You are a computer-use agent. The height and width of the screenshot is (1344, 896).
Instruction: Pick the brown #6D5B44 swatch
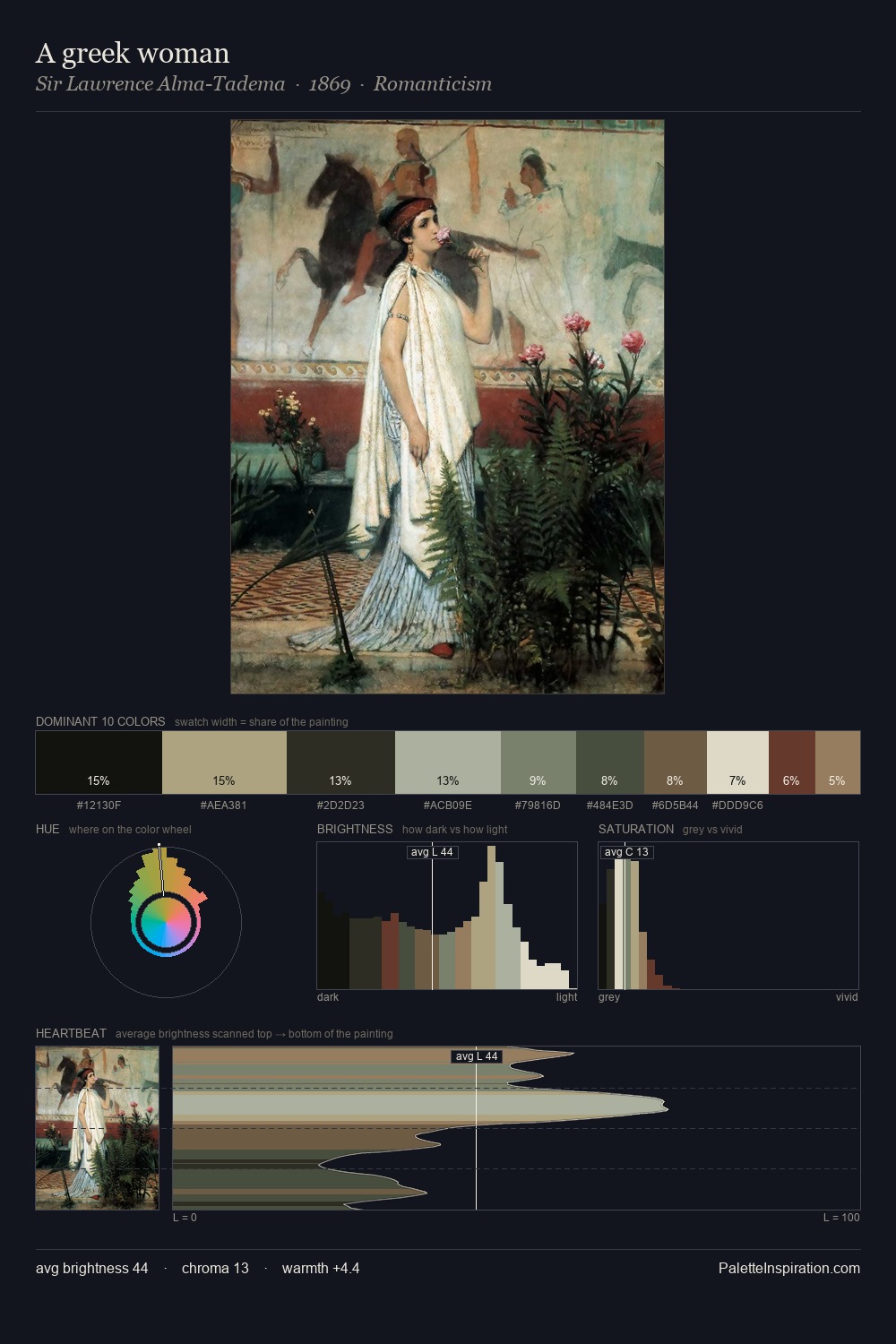click(676, 762)
